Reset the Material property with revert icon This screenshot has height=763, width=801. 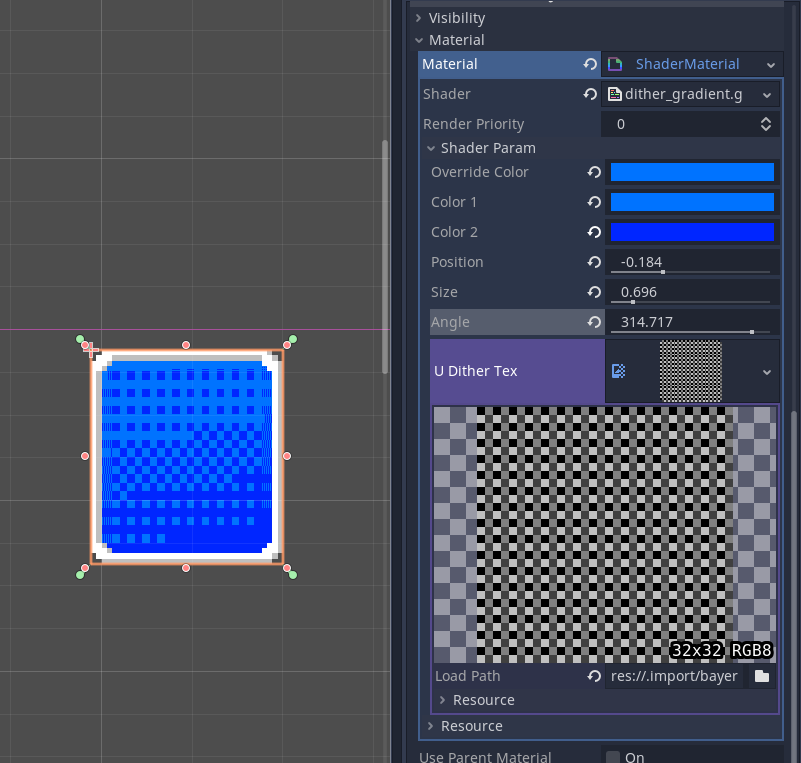click(x=590, y=64)
